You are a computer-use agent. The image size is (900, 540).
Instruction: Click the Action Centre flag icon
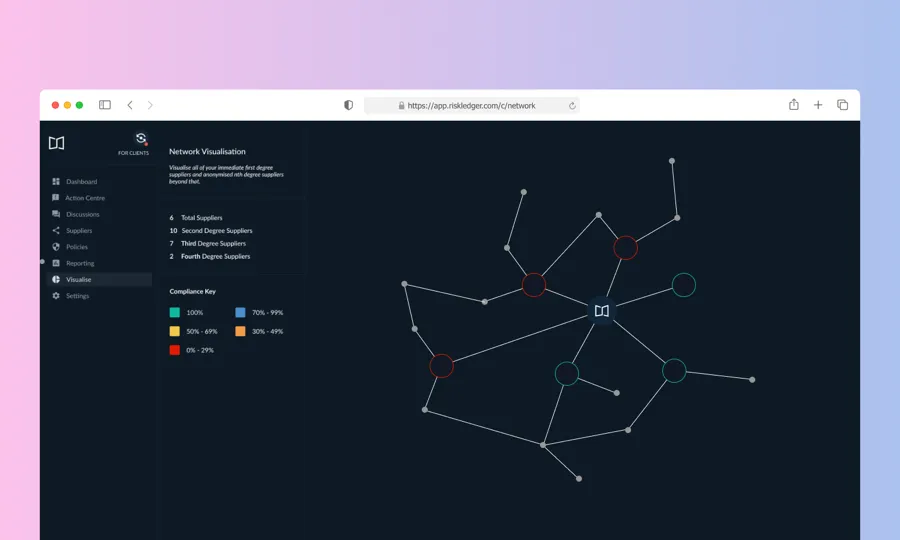pyautogui.click(x=56, y=197)
